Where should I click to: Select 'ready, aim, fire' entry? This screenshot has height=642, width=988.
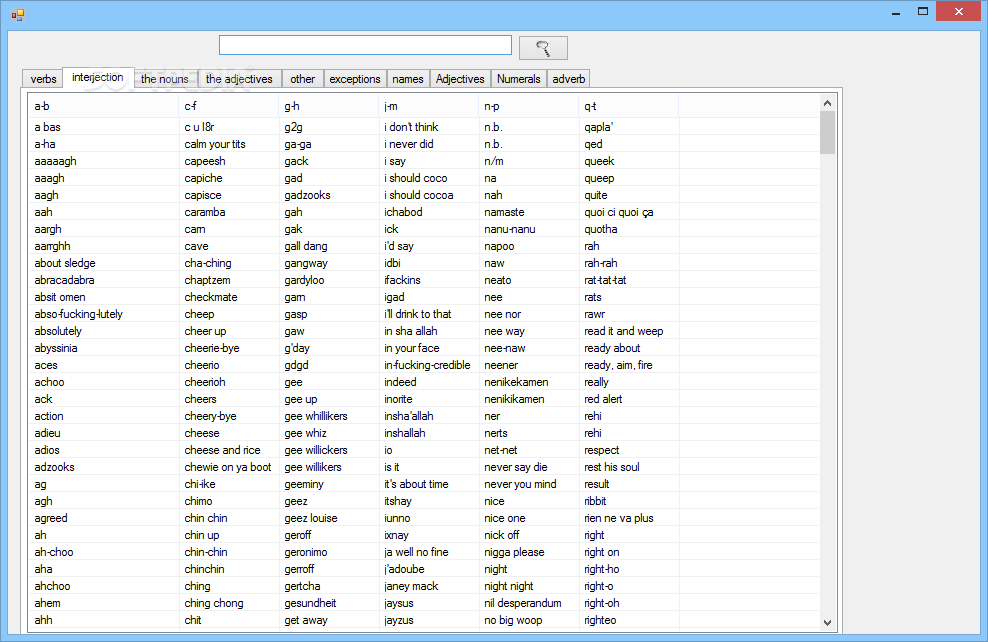(x=618, y=365)
